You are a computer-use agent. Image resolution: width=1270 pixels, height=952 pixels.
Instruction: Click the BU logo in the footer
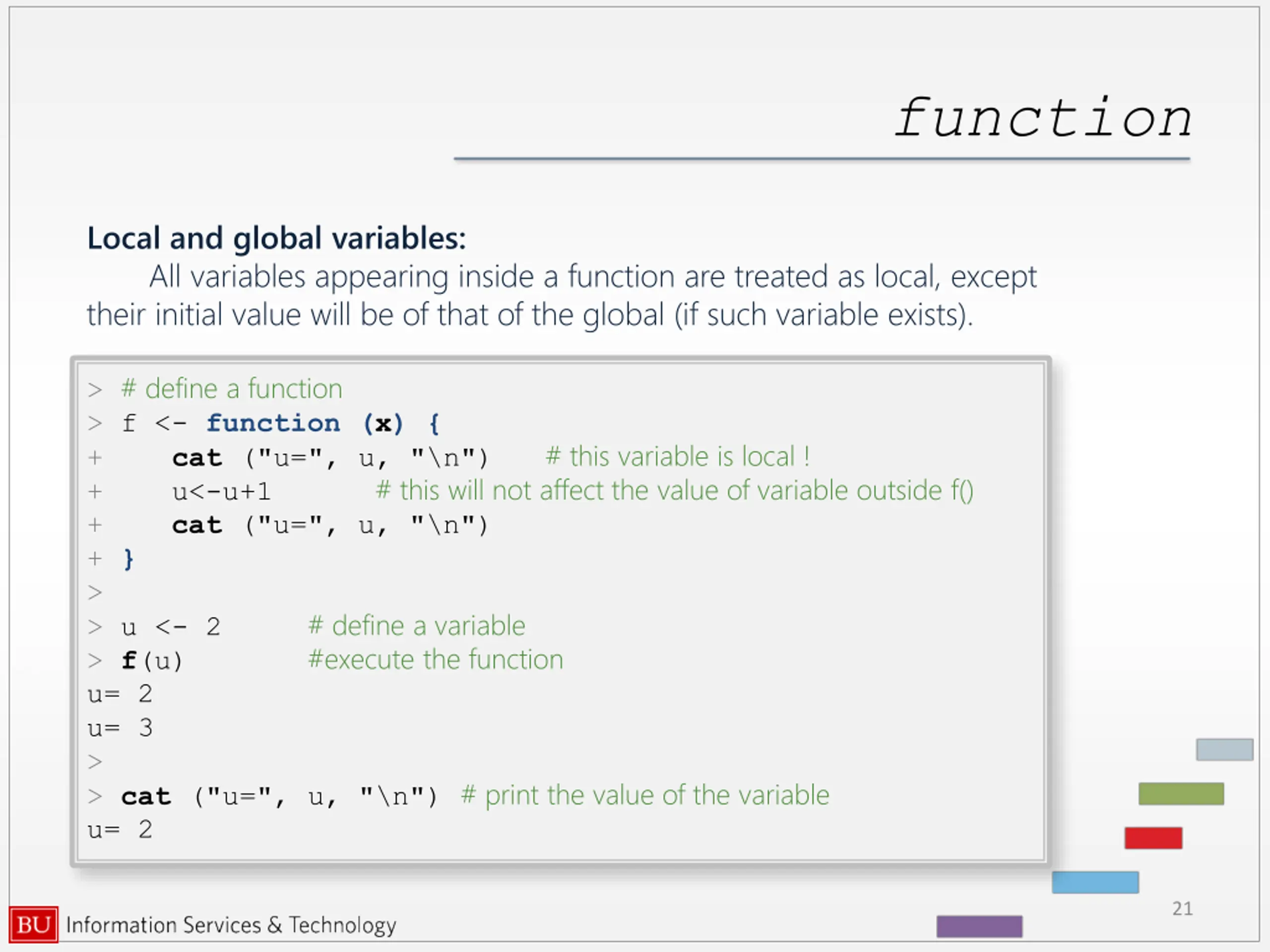pos(33,924)
